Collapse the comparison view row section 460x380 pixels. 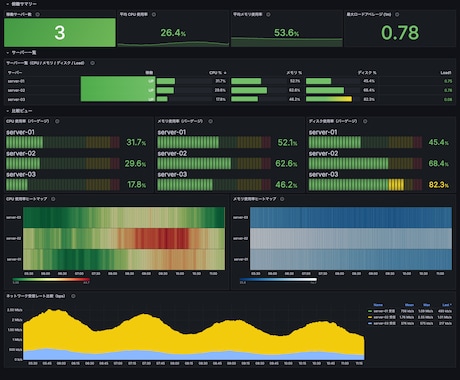7,111
